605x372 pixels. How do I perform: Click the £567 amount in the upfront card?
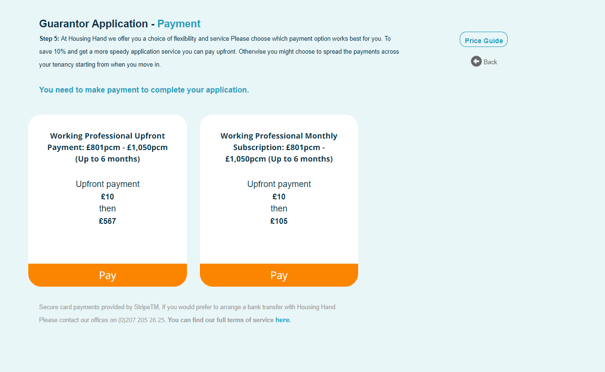point(107,221)
